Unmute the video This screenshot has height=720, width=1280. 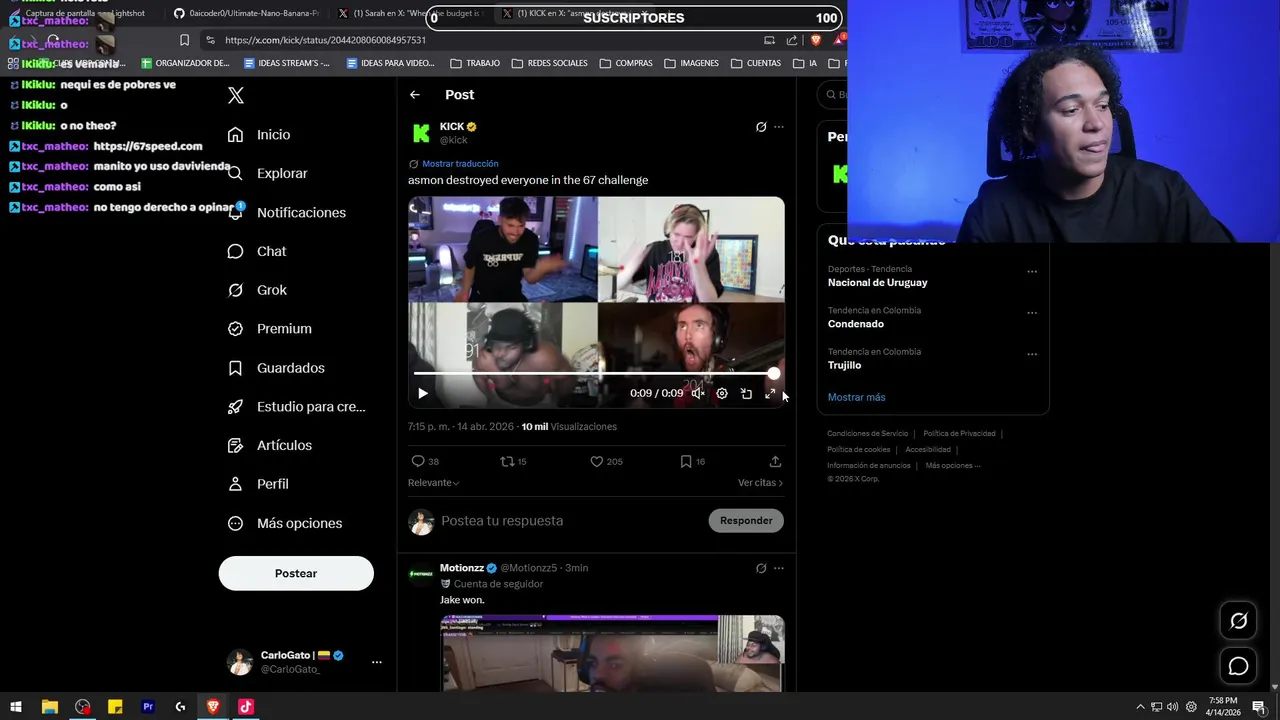698,394
